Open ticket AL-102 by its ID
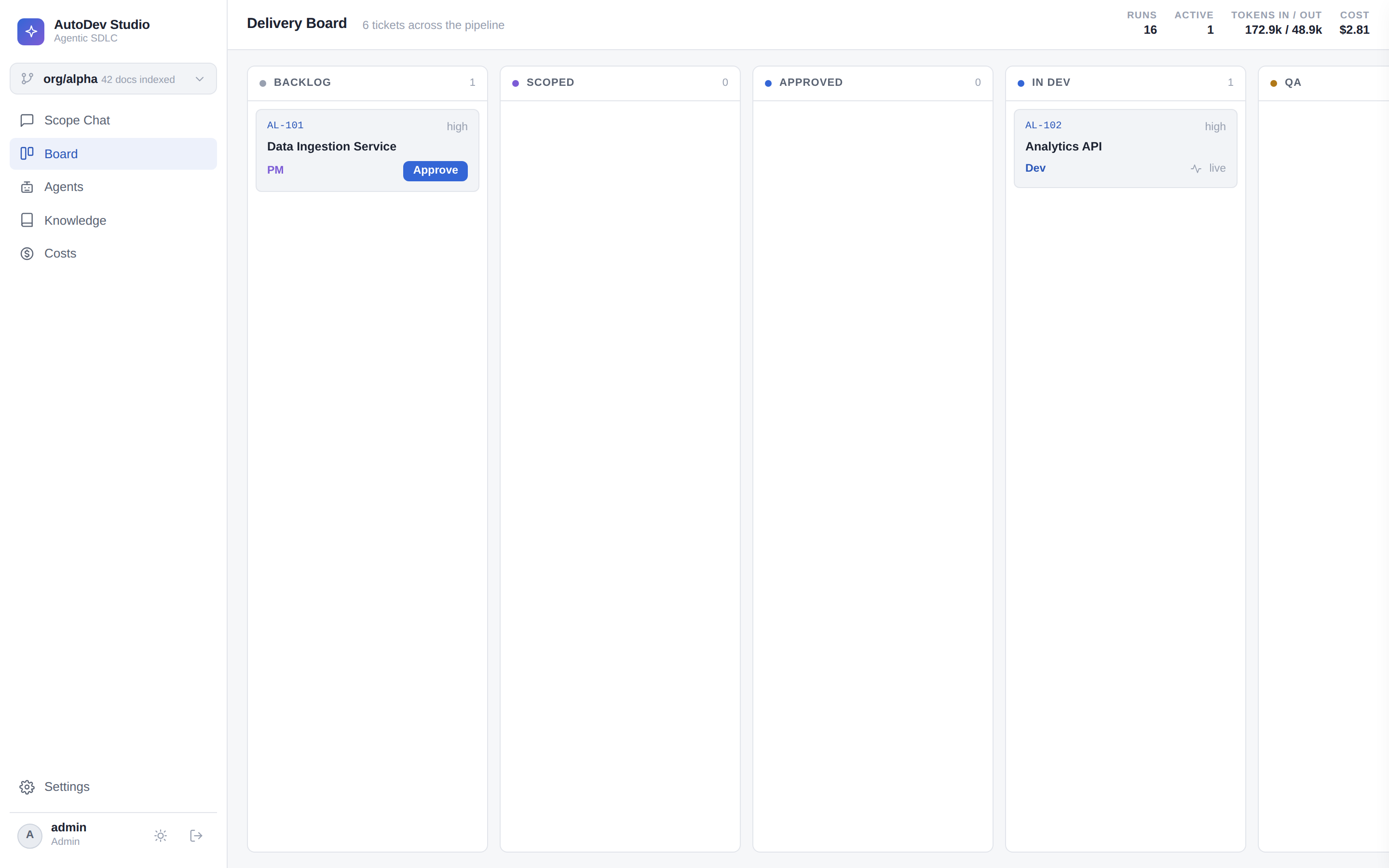 [1044, 125]
